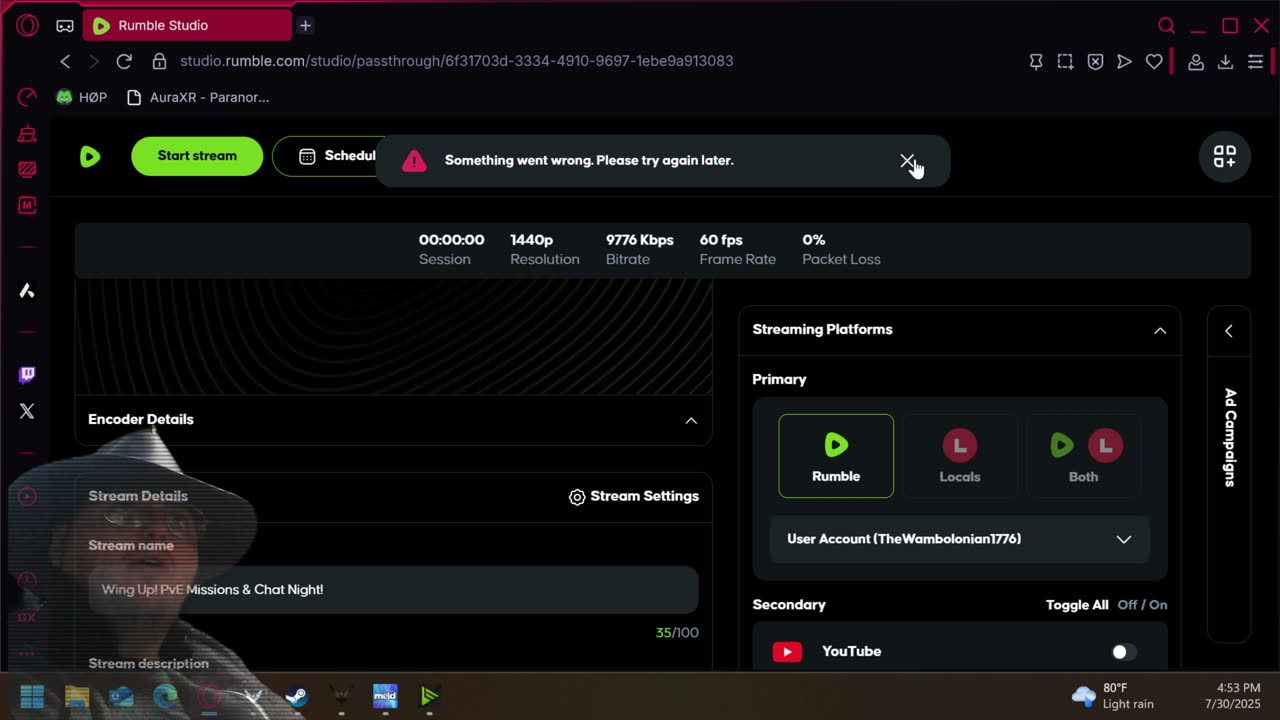The image size is (1280, 720).
Task: Toggle the YouTube secondary platform switch
Action: [1124, 652]
